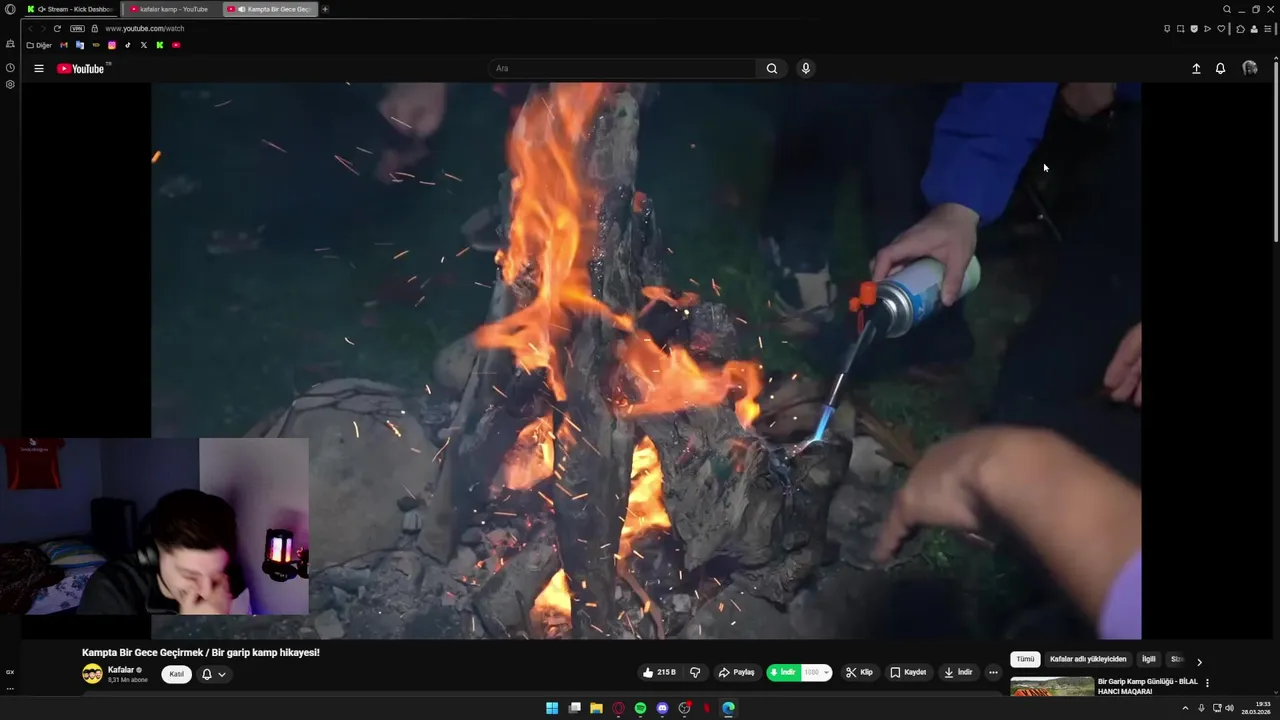The width and height of the screenshot is (1280, 720).
Task: Open the Opera menu logo
Action: tap(10, 9)
